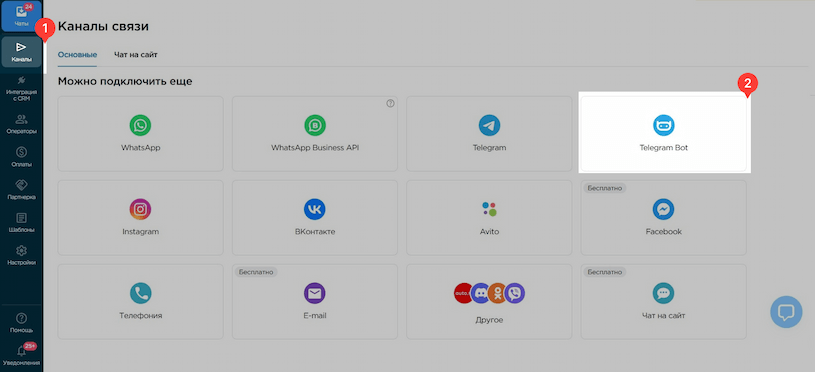Click the Другое grouped messenger icons
Screen dimensions: 815x372
pos(489,293)
